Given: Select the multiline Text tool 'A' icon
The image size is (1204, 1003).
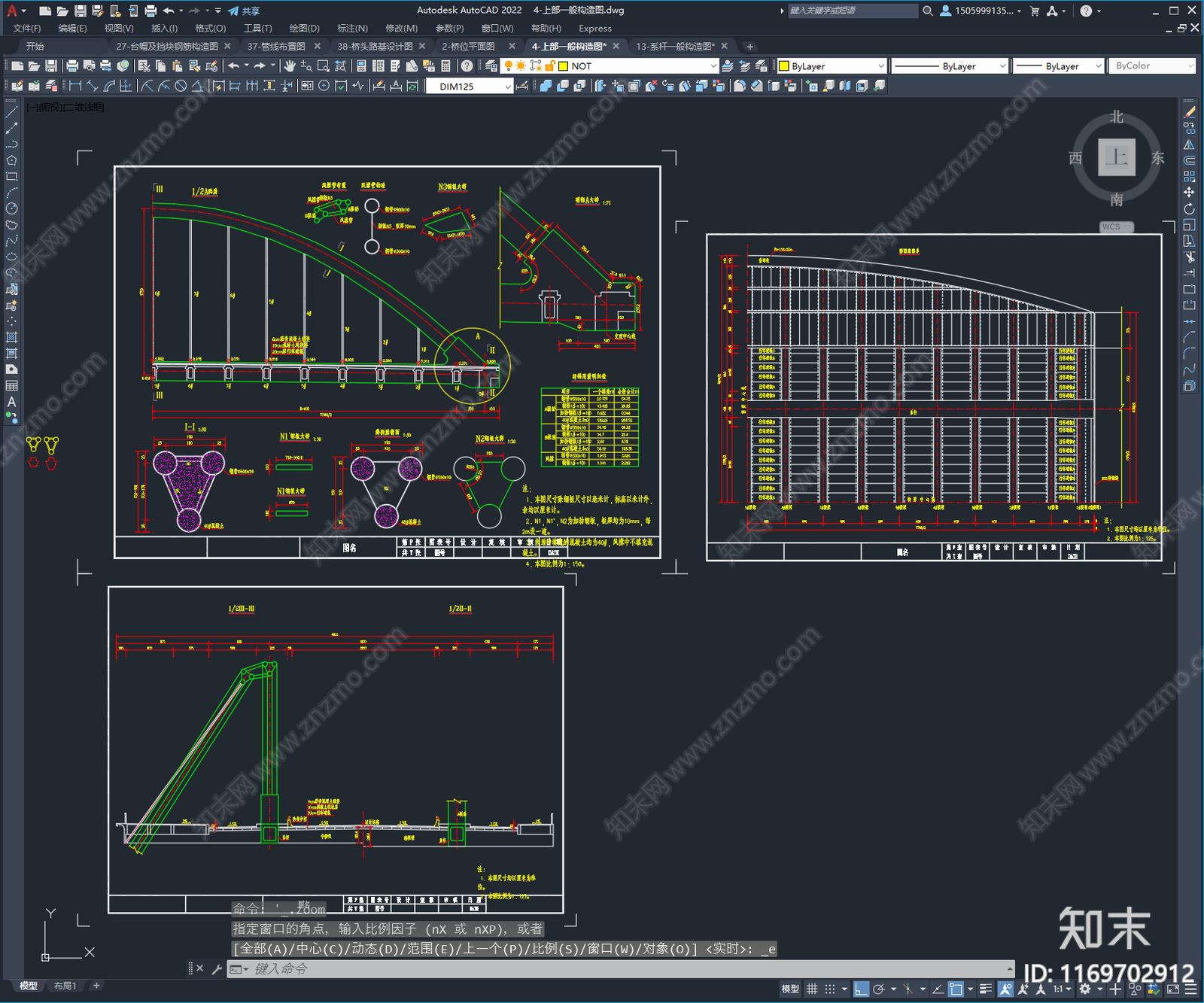Looking at the screenshot, I should click(11, 402).
